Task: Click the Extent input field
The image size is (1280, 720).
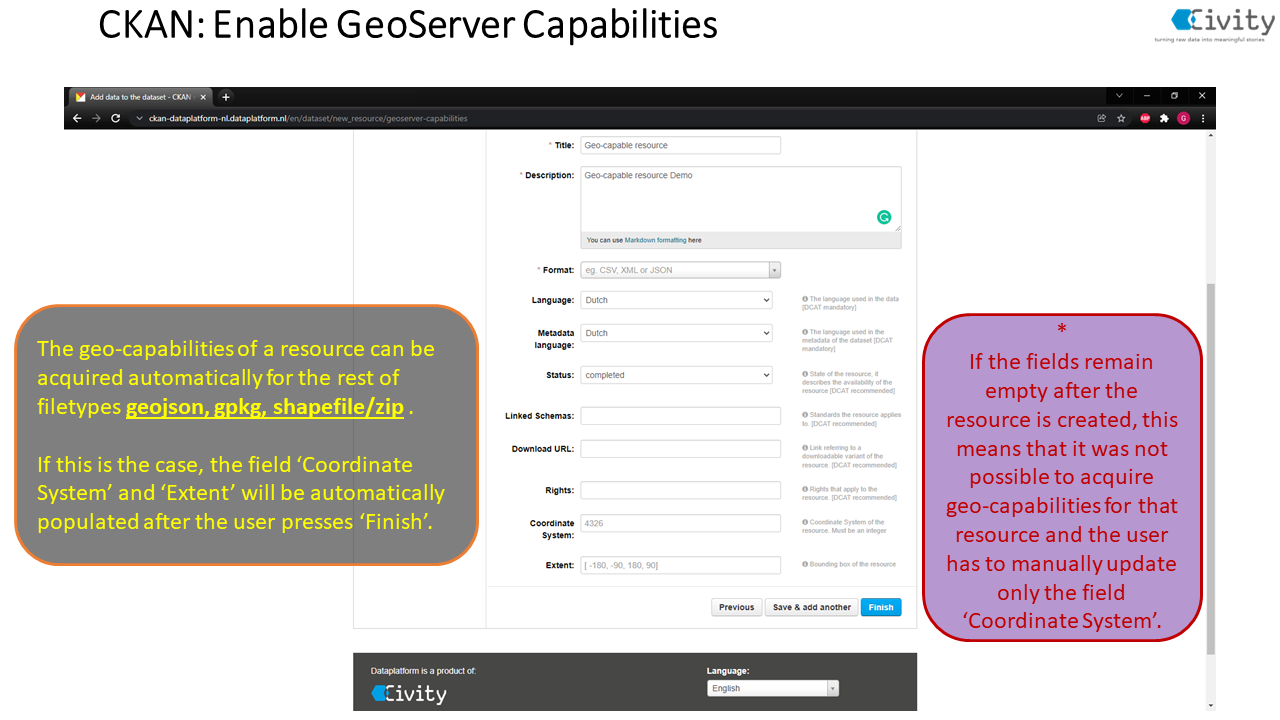Action: pos(680,566)
